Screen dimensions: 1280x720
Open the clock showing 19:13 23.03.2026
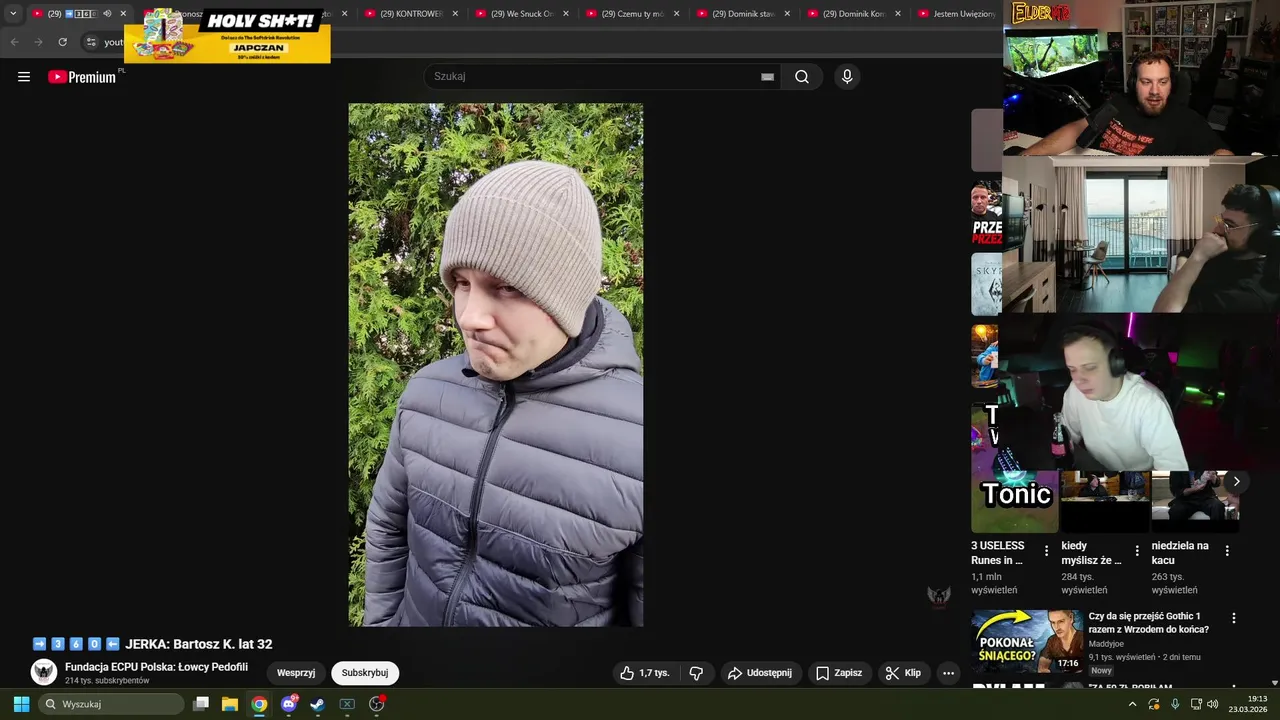pyautogui.click(x=1248, y=704)
